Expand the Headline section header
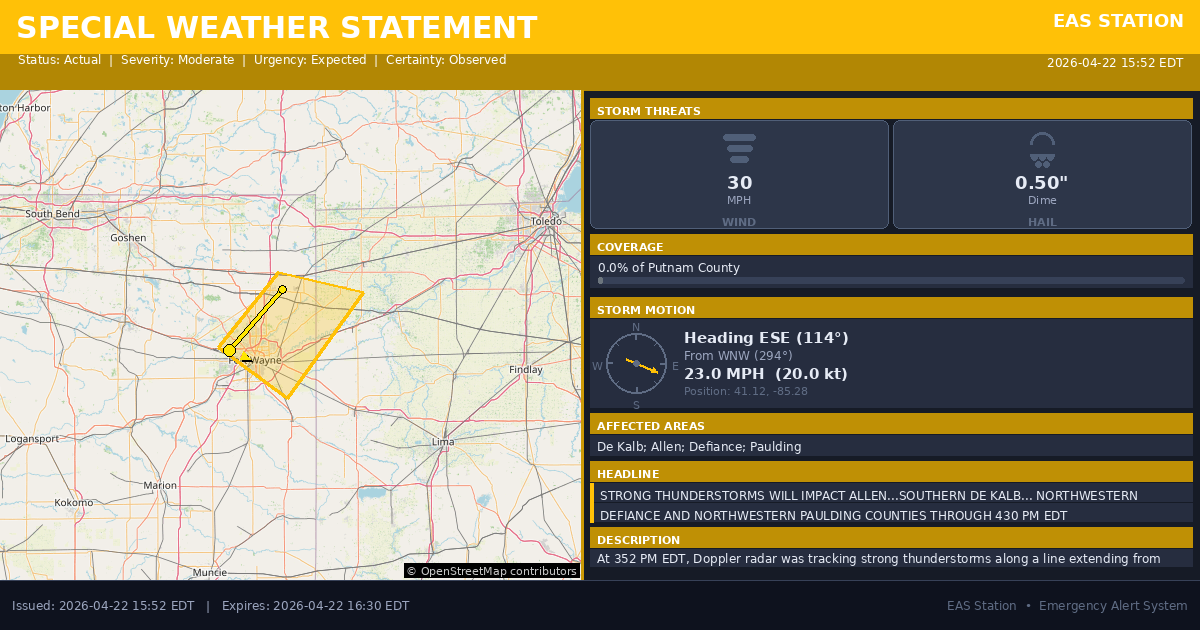This screenshot has width=1200, height=630. click(x=891, y=473)
